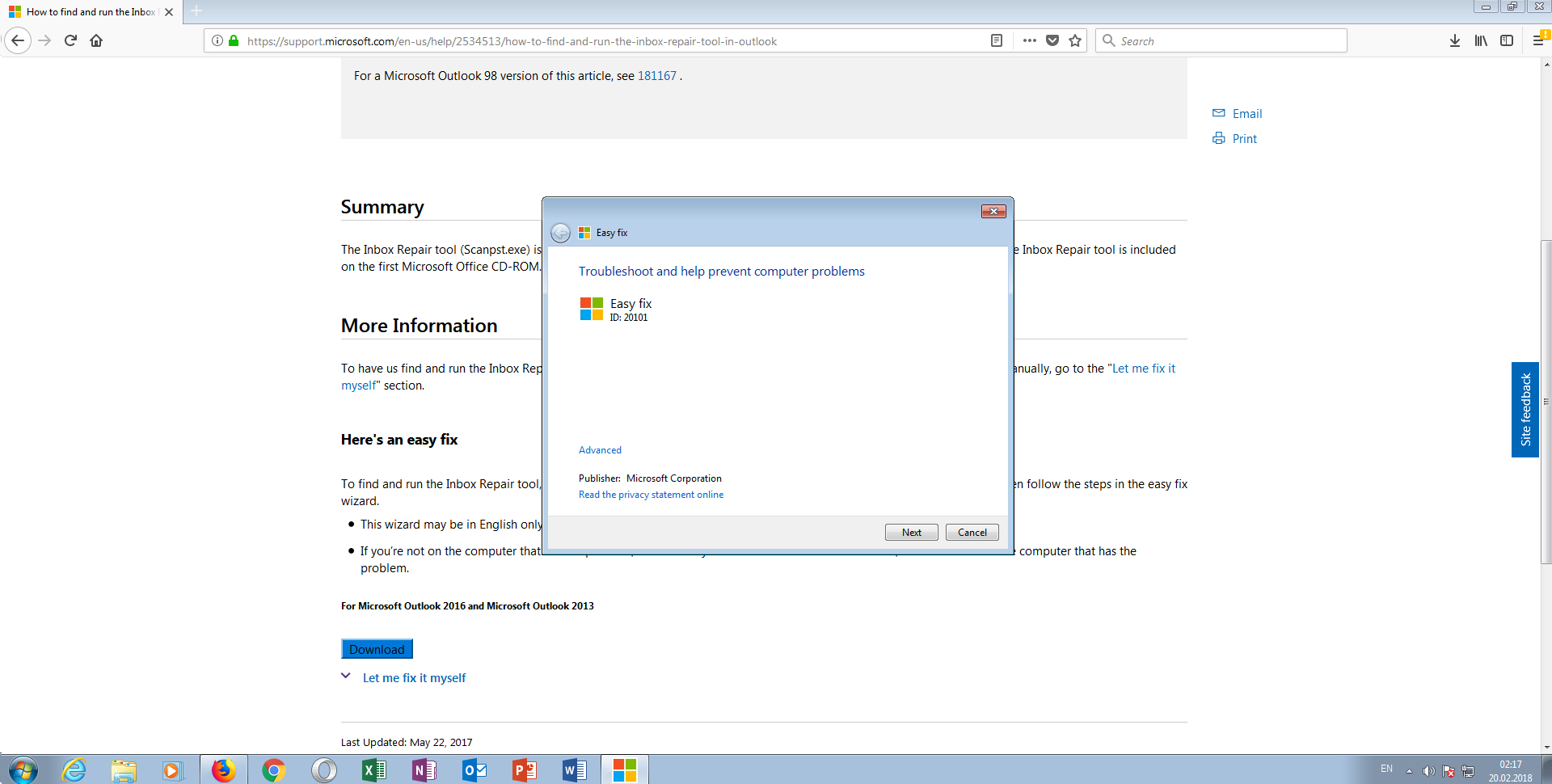
Task: Open taskbar clock showing 02:17
Action: click(x=1510, y=771)
